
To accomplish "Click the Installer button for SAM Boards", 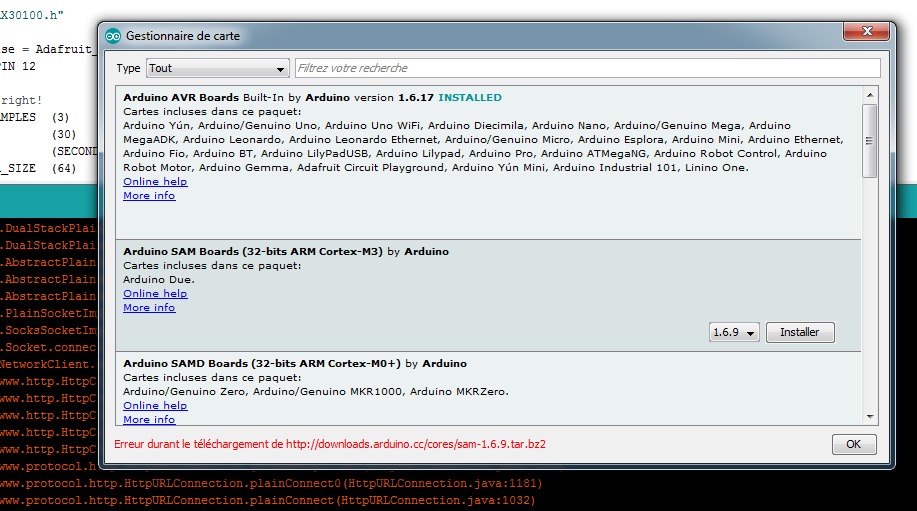I will [x=800, y=332].
